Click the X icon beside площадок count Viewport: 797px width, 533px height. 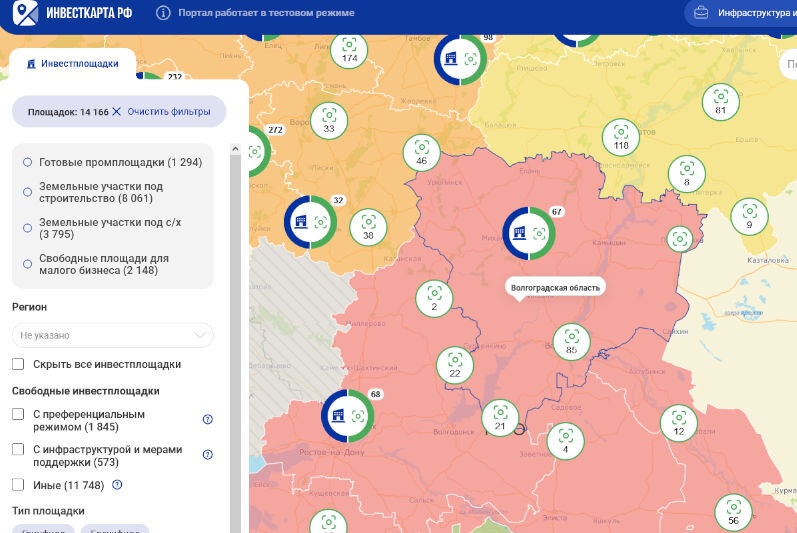click(x=116, y=111)
